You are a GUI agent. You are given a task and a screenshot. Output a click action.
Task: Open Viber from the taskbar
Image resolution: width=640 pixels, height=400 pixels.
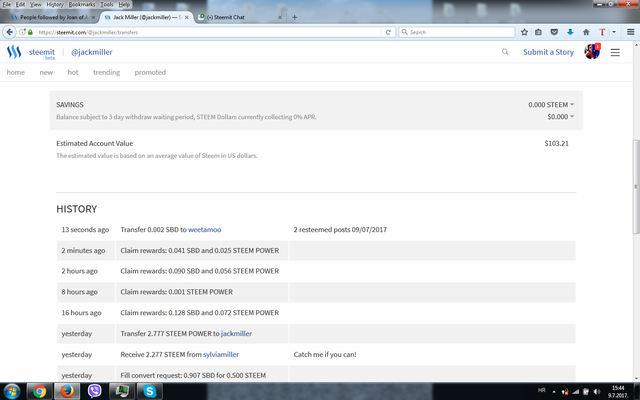pos(94,391)
